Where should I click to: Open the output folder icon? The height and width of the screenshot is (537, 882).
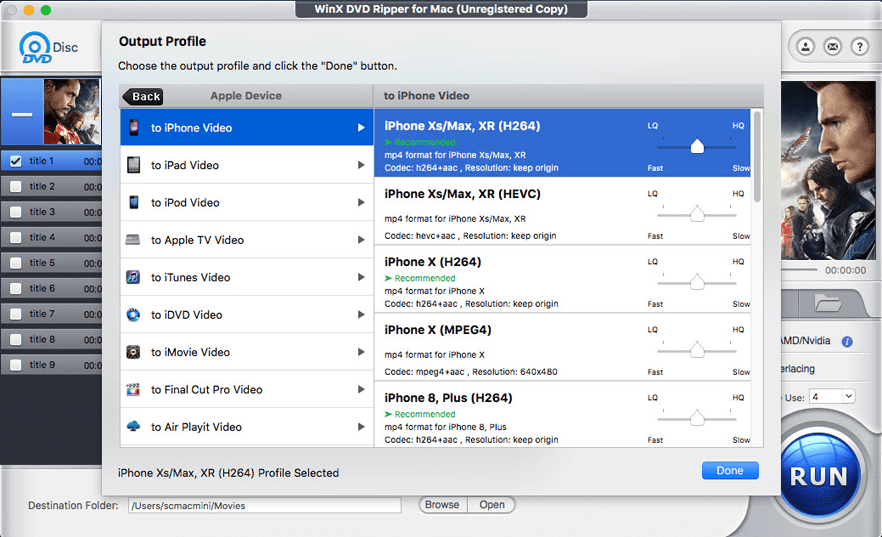828,303
